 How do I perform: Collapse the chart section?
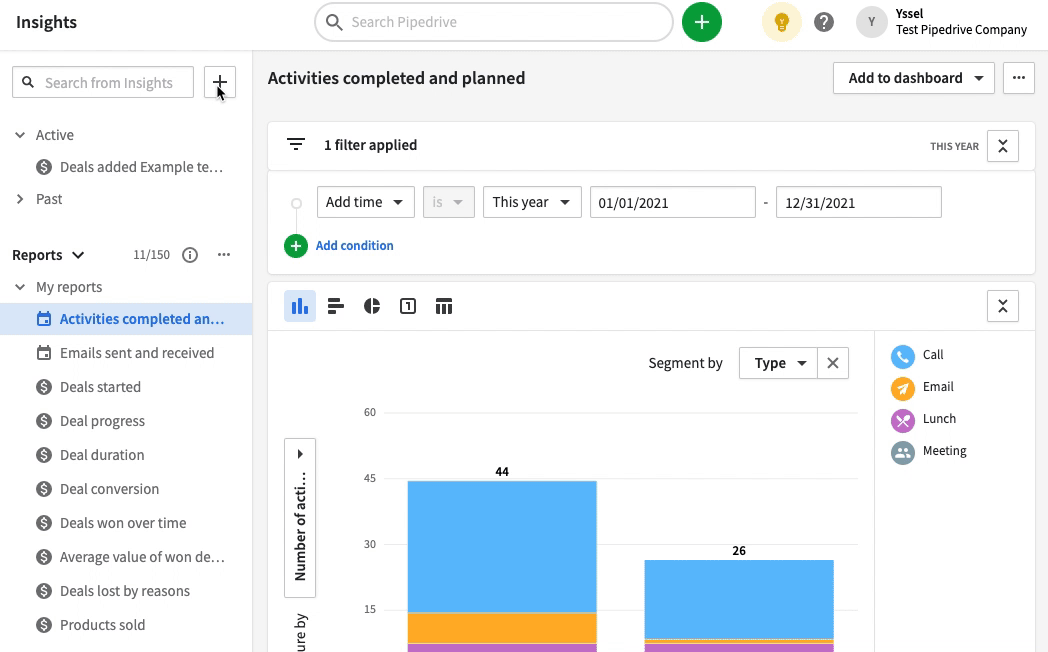click(1003, 306)
